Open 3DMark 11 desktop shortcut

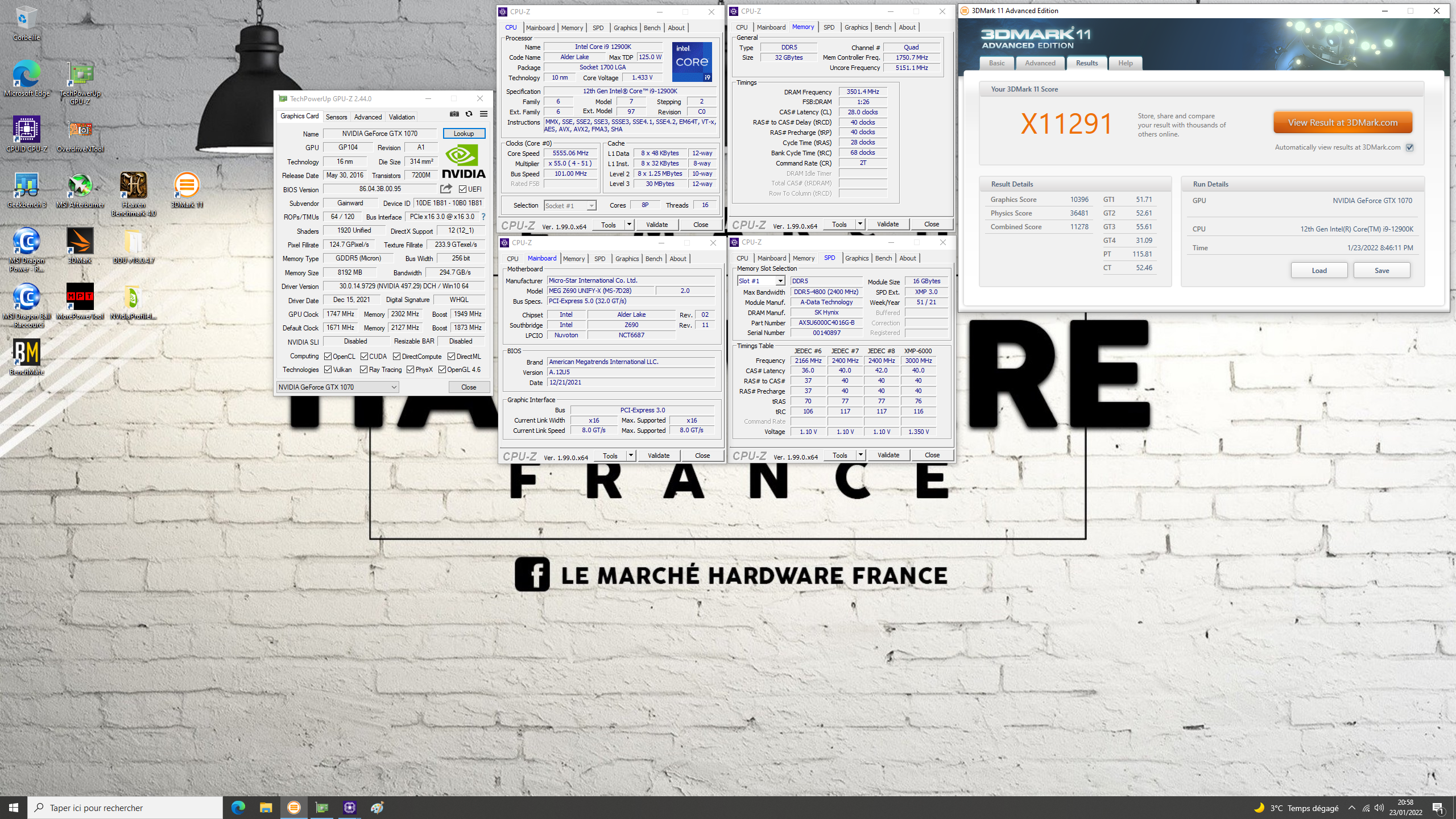[x=187, y=191]
